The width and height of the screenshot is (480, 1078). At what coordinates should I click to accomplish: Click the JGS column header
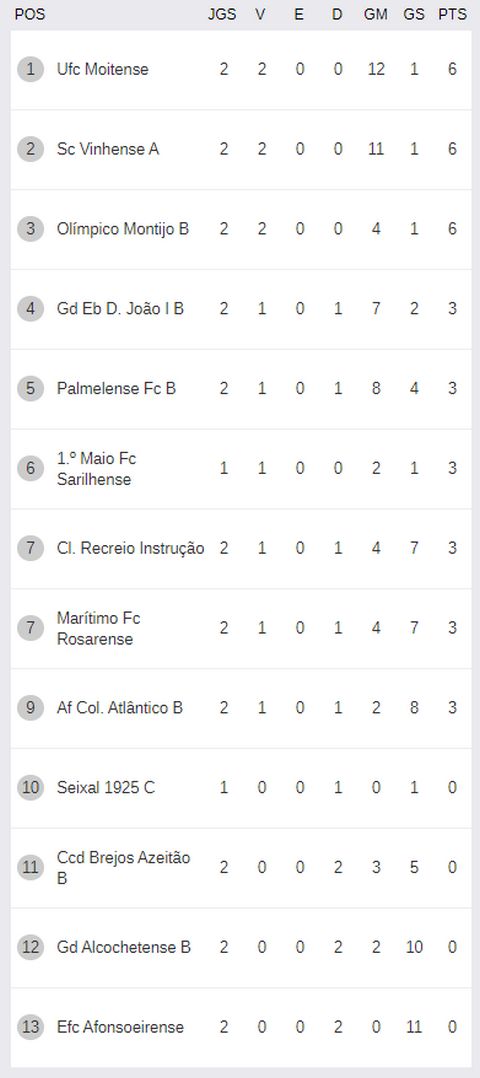click(x=222, y=14)
